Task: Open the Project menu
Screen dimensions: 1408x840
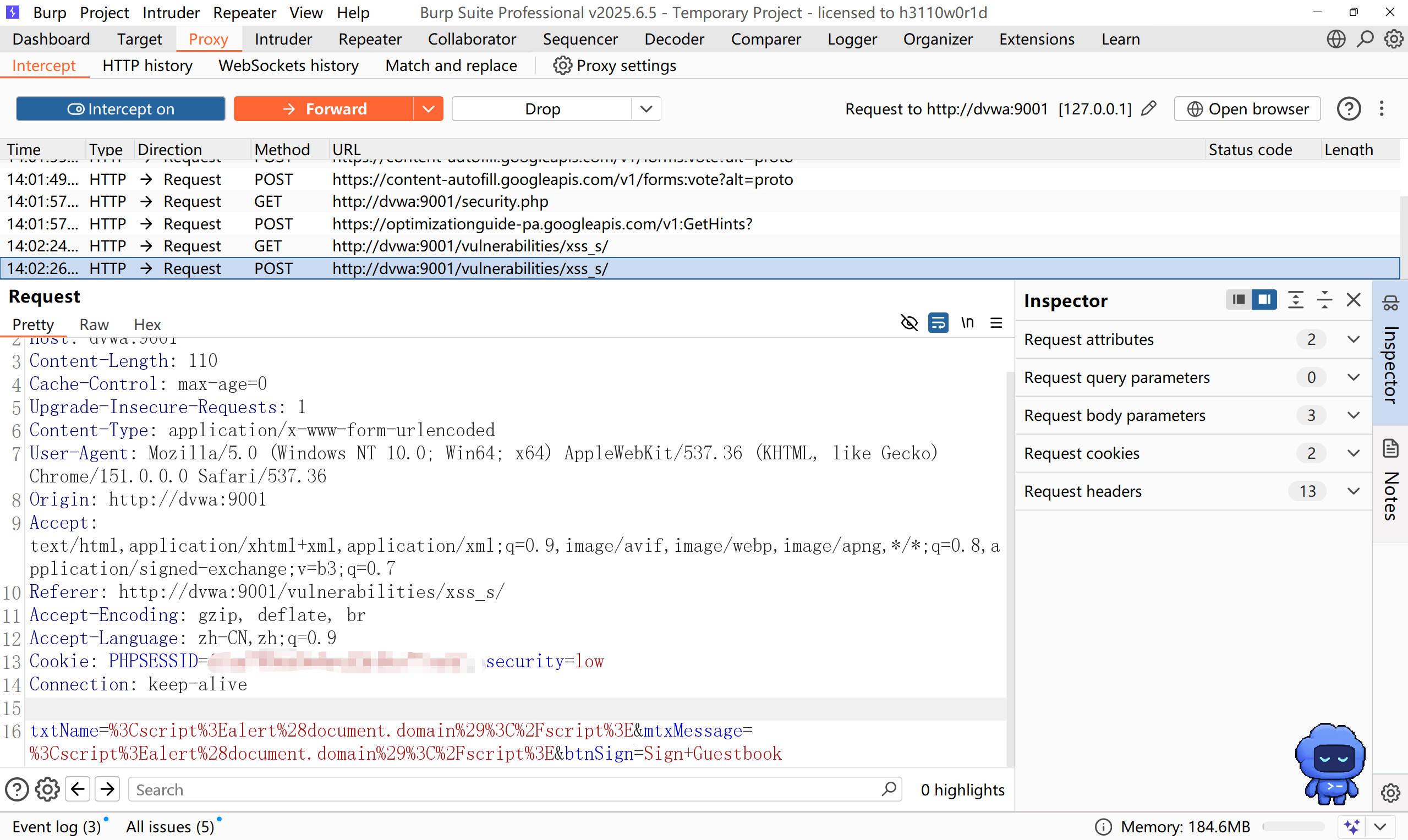Action: (x=104, y=13)
